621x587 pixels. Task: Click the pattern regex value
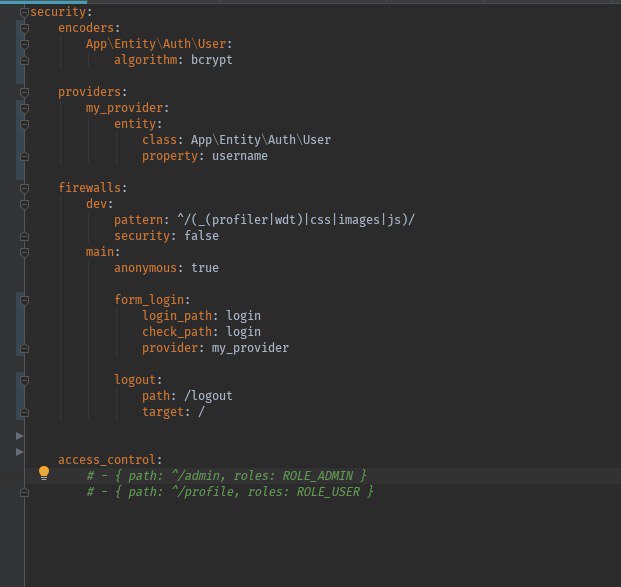click(x=296, y=220)
